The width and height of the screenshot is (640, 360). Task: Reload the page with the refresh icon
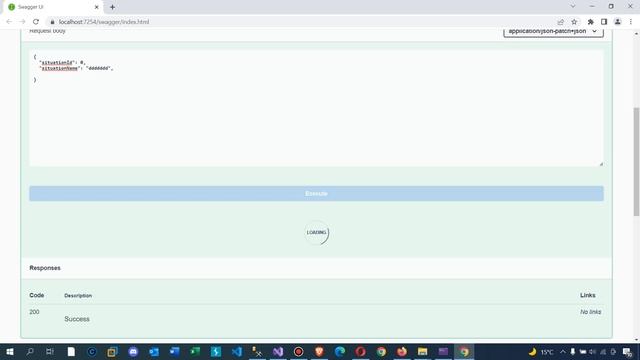coord(36,22)
